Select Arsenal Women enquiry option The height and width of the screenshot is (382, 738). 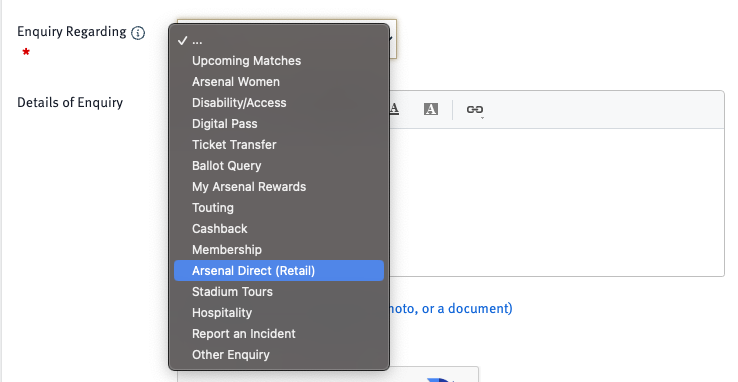click(x=279, y=82)
